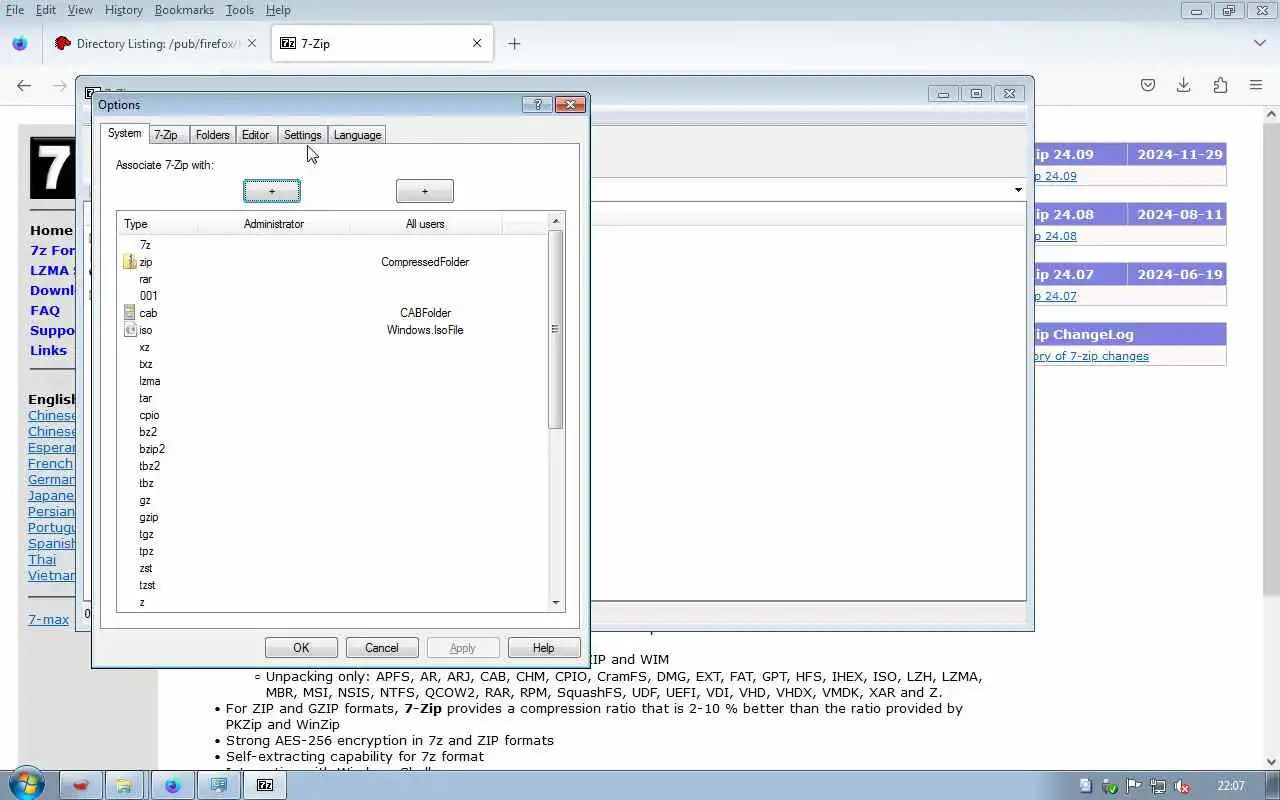Open the 7-Zip window address bar dropdown arrow
1280x800 pixels.
[1018, 190]
